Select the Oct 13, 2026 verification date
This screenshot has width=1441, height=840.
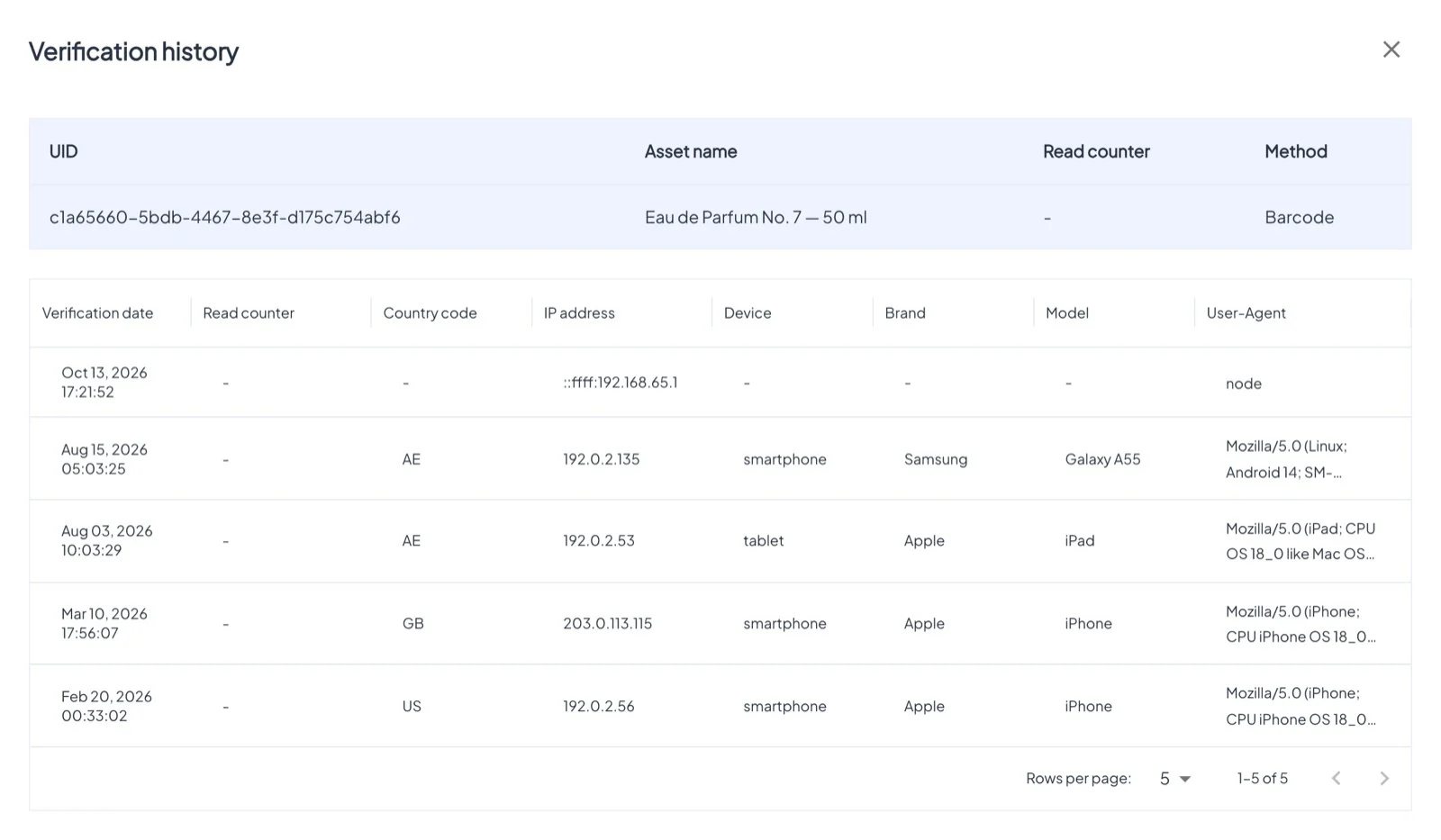104,382
